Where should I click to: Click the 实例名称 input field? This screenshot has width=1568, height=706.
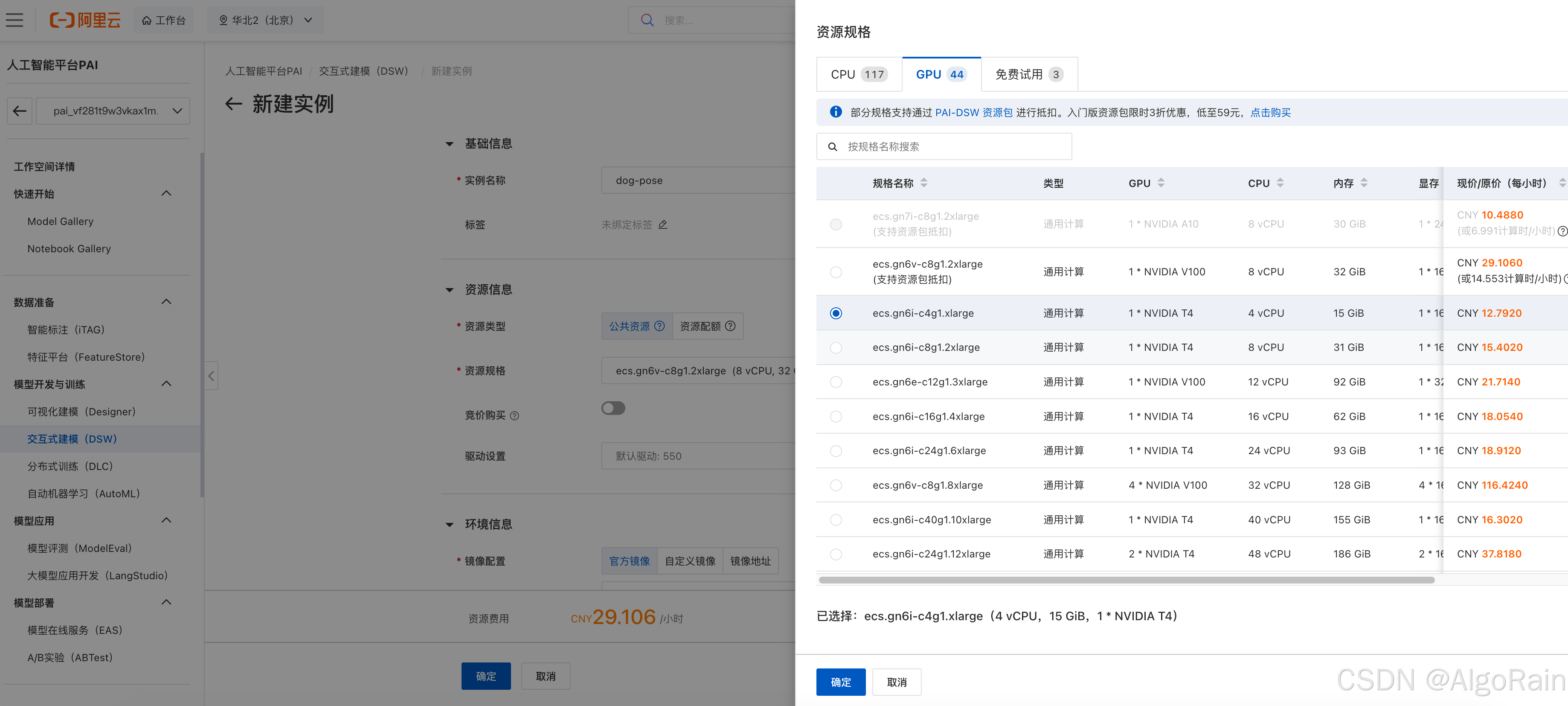[698, 180]
